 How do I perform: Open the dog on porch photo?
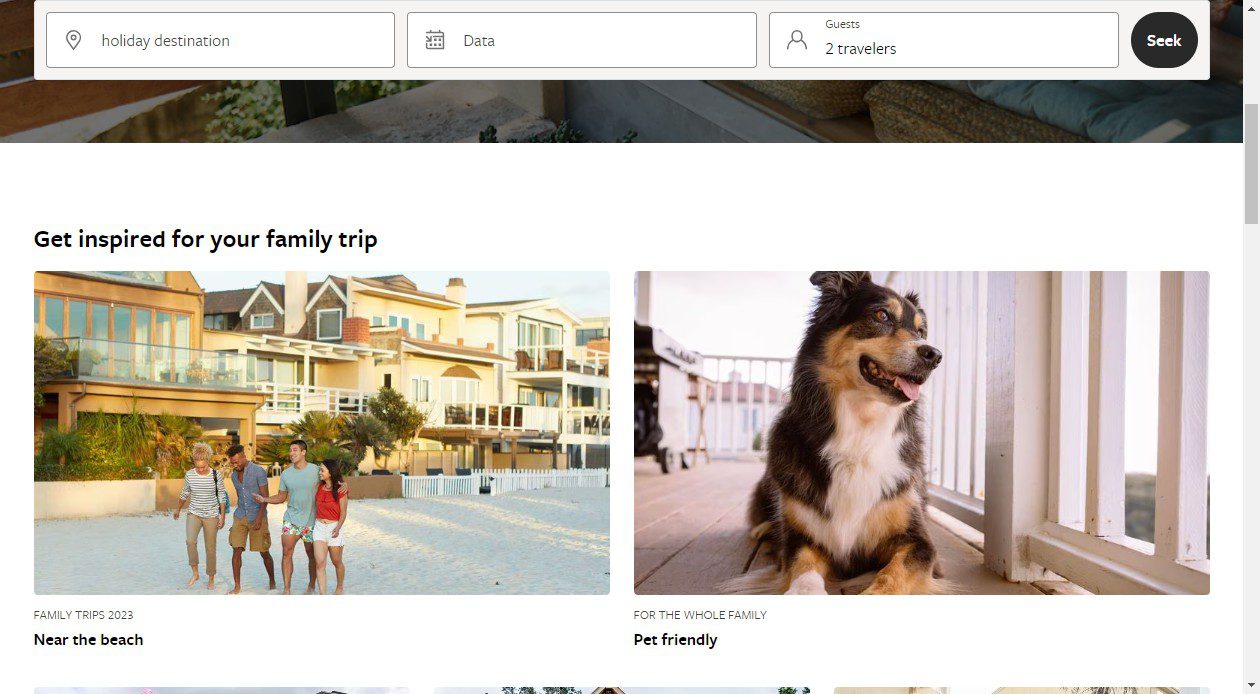tap(922, 433)
